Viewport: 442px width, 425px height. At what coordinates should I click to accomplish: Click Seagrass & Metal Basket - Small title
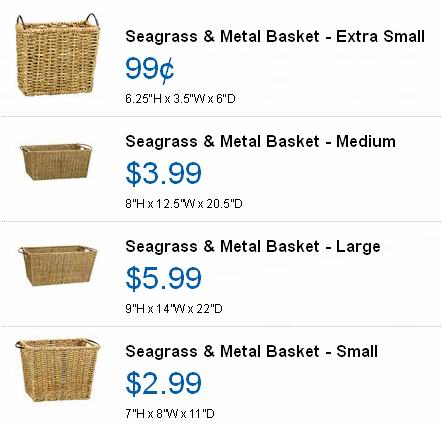(x=252, y=351)
